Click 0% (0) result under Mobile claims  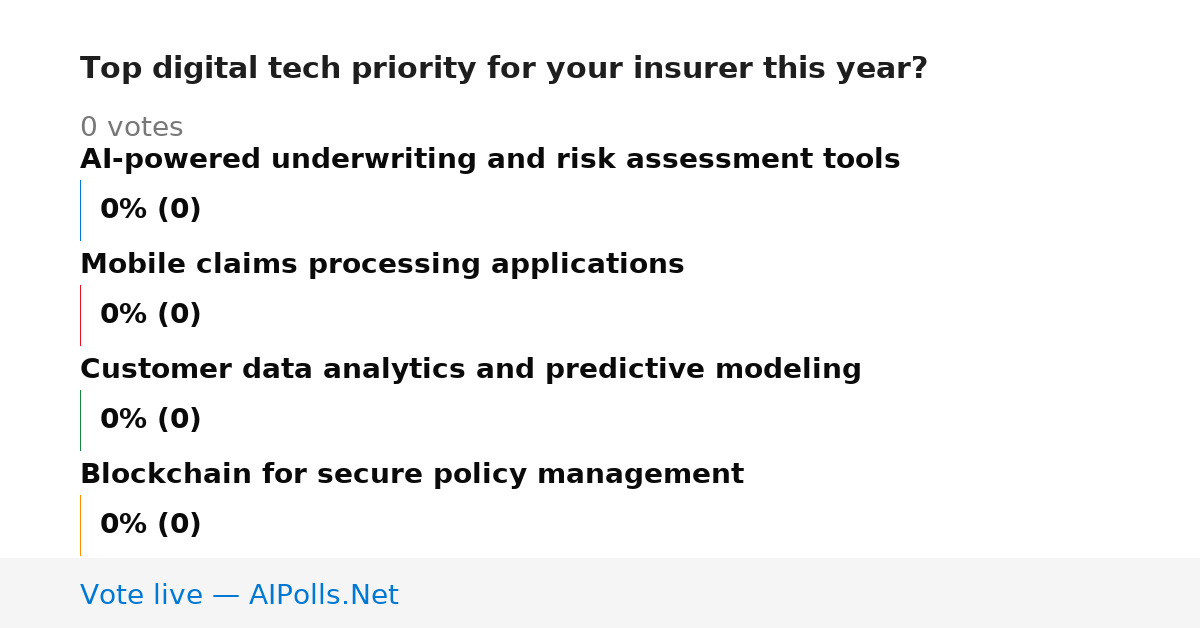[151, 315]
